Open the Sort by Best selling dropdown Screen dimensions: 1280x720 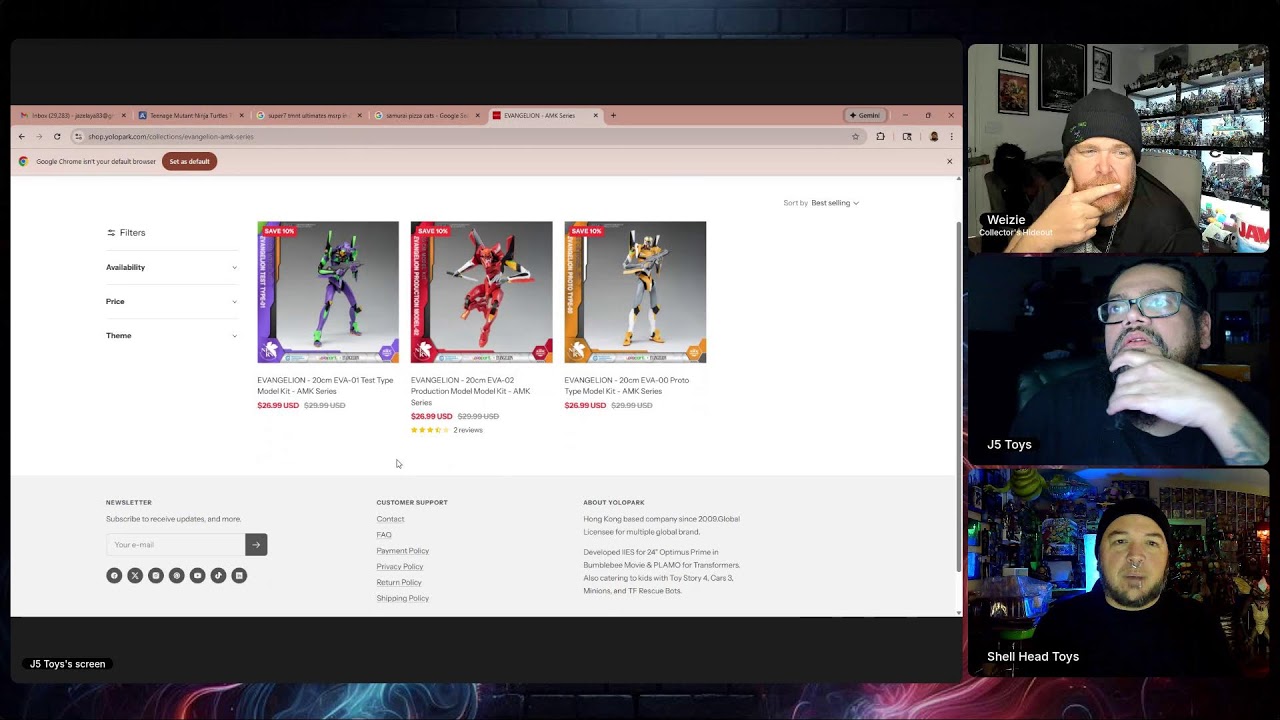(834, 203)
